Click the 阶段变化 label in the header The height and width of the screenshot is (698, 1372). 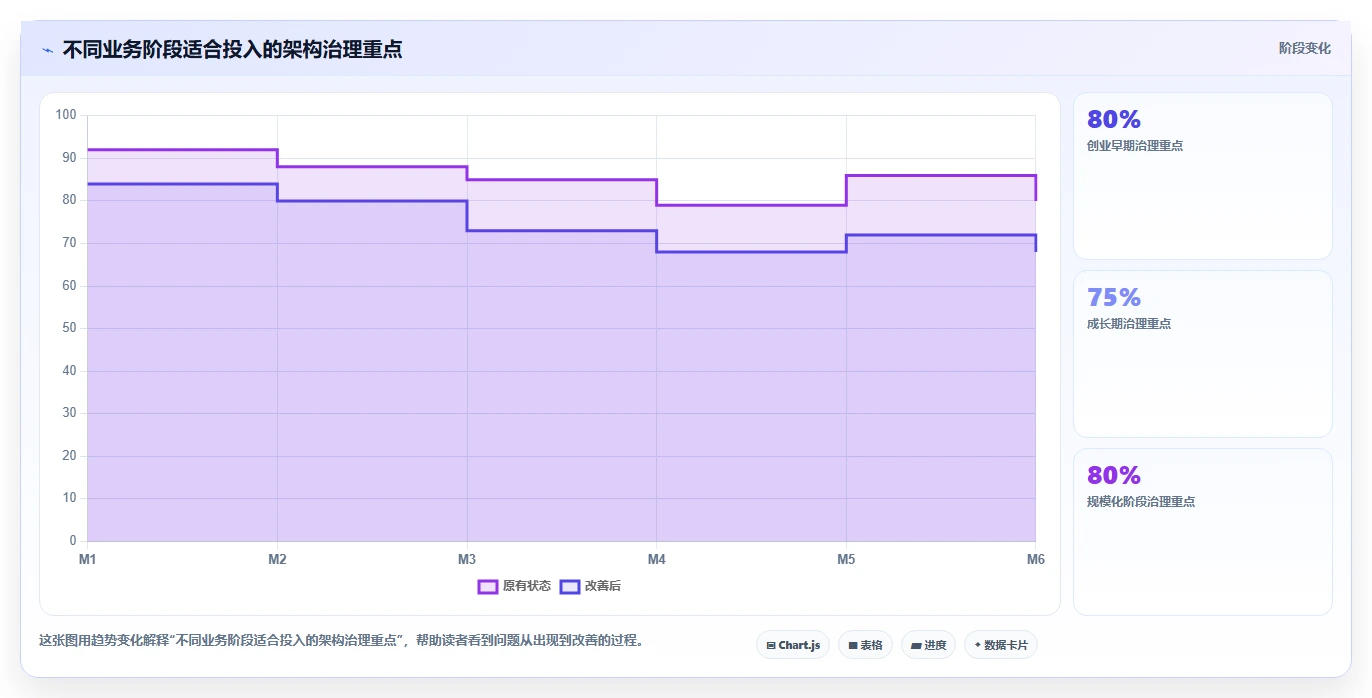click(x=1305, y=48)
